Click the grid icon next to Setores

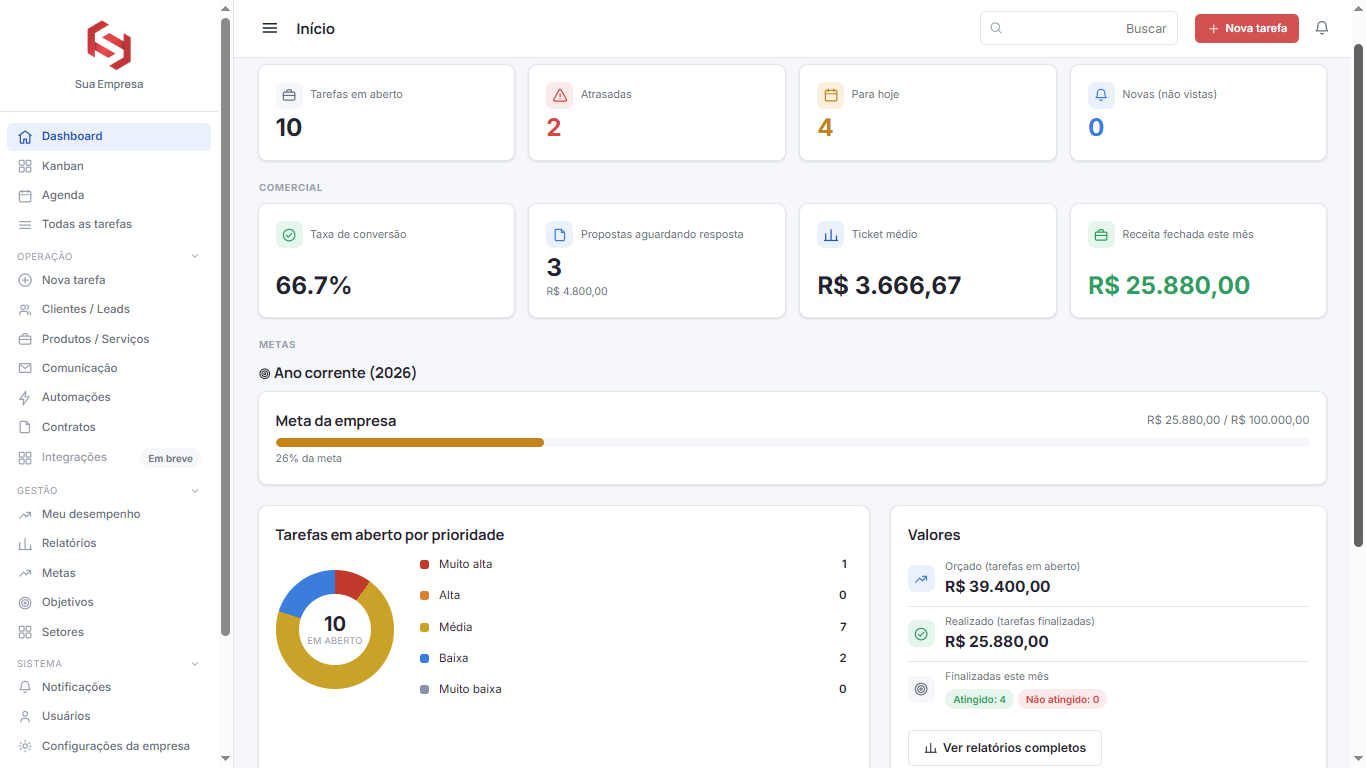pos(25,632)
